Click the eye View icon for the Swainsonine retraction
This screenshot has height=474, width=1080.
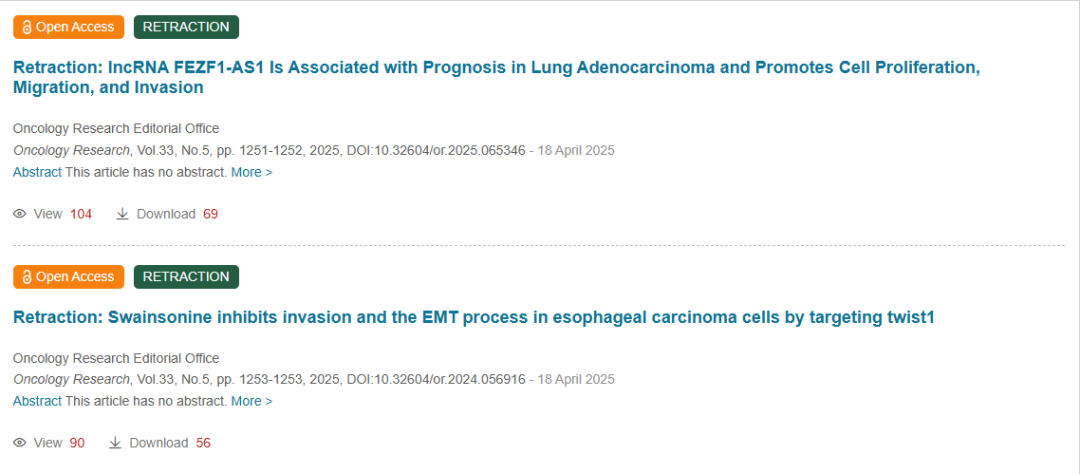(x=20, y=443)
